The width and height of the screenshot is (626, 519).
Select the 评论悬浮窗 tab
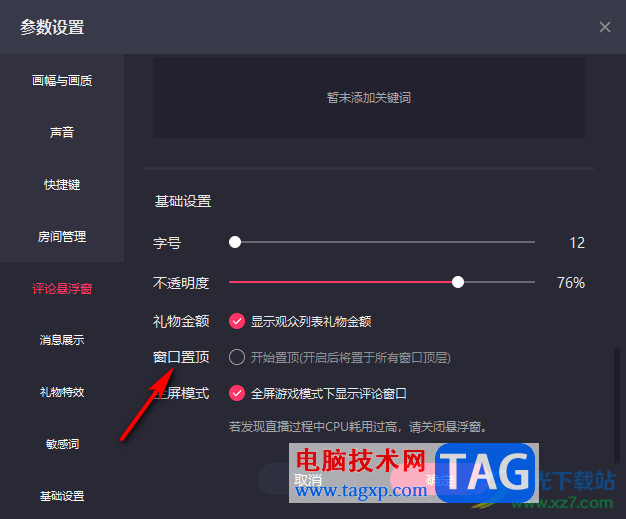[62, 288]
